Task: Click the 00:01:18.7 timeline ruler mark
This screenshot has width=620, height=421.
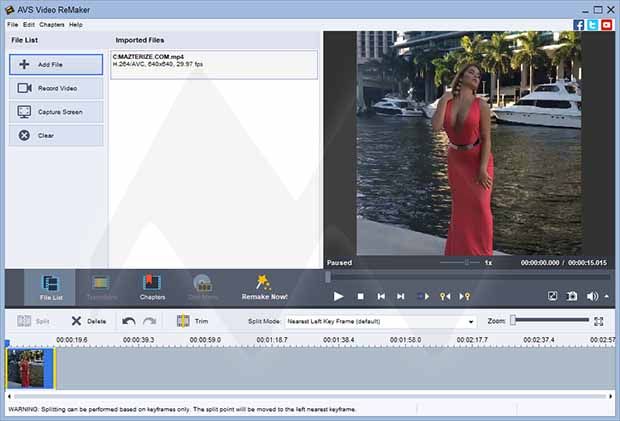Action: 272,340
